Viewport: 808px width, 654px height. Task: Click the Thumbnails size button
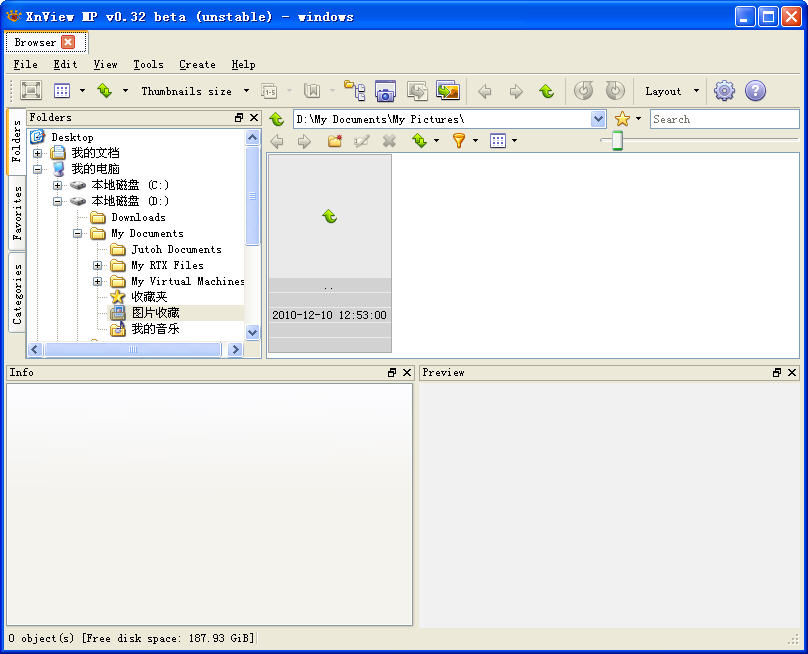coord(186,91)
